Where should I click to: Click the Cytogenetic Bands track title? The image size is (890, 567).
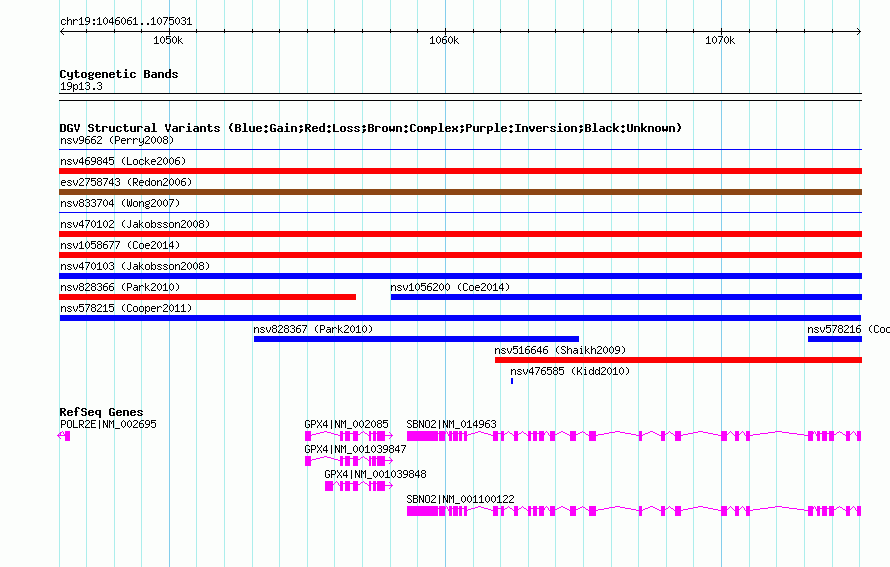pyautogui.click(x=119, y=74)
